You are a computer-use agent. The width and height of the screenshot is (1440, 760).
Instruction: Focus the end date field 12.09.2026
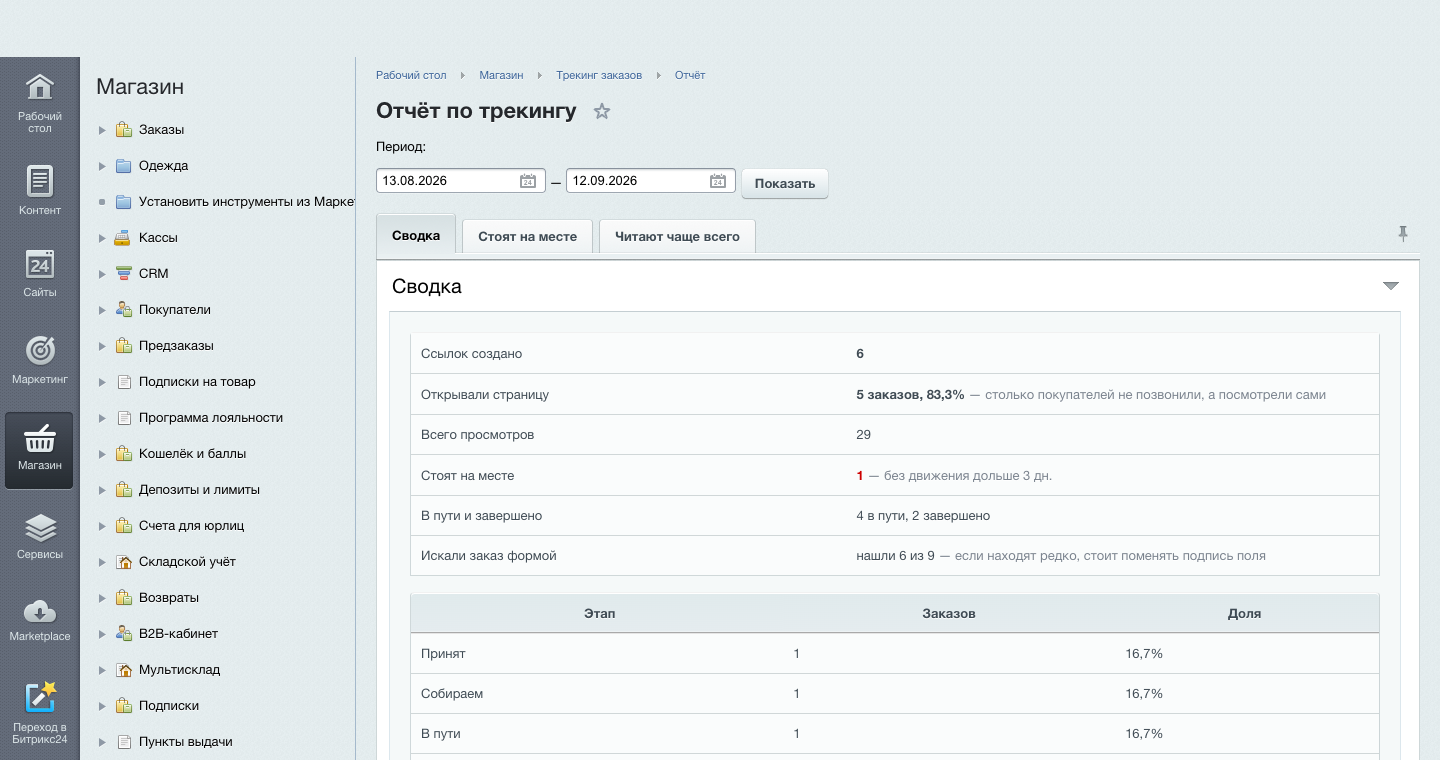click(651, 181)
